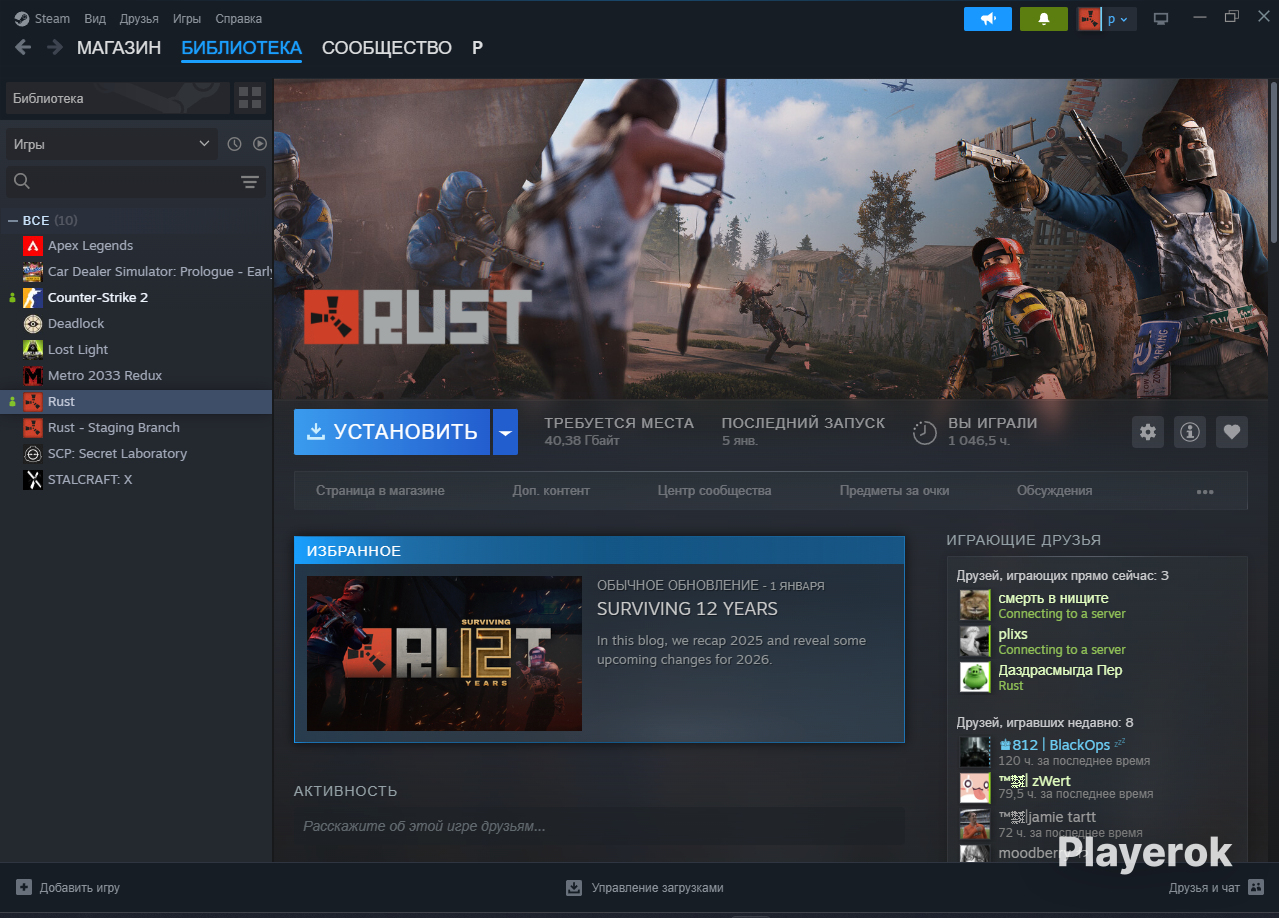Open advanced filter options icon
This screenshot has height=918, width=1279.
coord(250,181)
